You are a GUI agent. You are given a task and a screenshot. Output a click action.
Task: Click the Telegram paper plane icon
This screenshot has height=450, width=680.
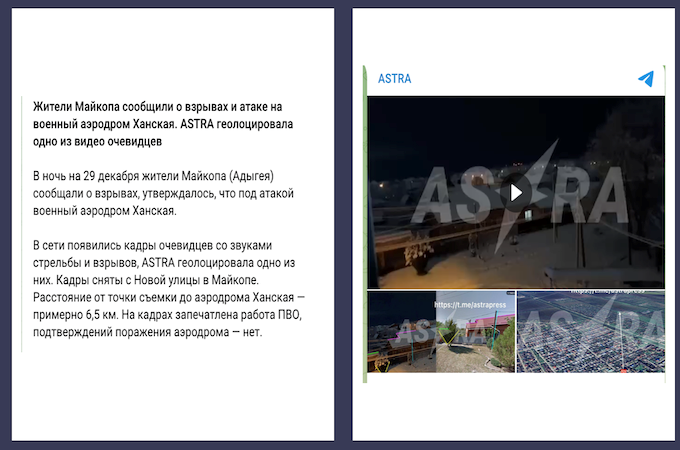pyautogui.click(x=646, y=79)
